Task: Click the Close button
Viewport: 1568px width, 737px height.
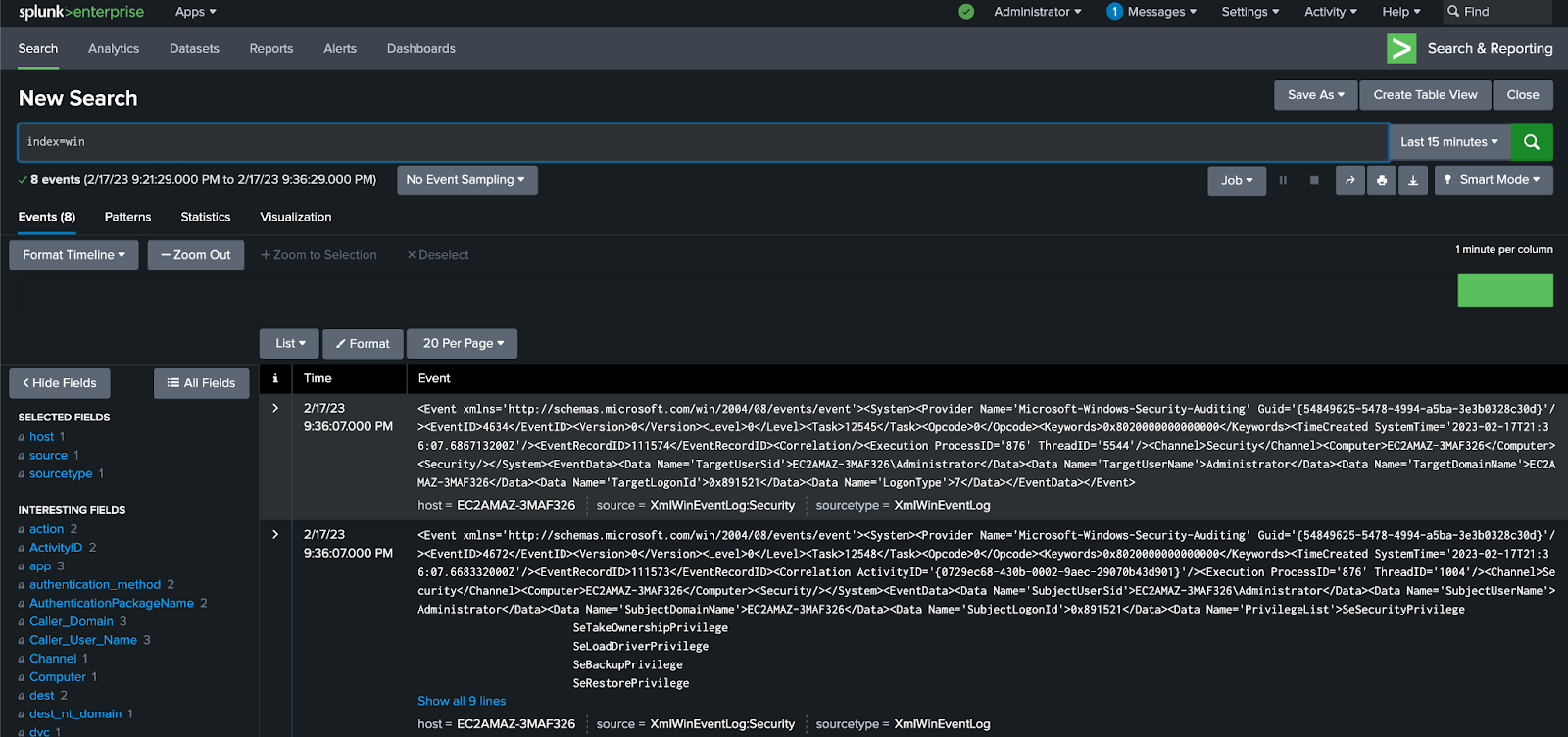Action: [x=1523, y=95]
